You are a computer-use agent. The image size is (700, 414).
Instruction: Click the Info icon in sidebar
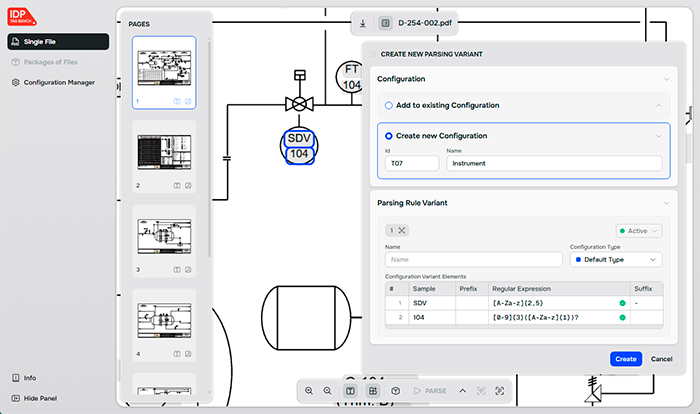(x=16, y=378)
